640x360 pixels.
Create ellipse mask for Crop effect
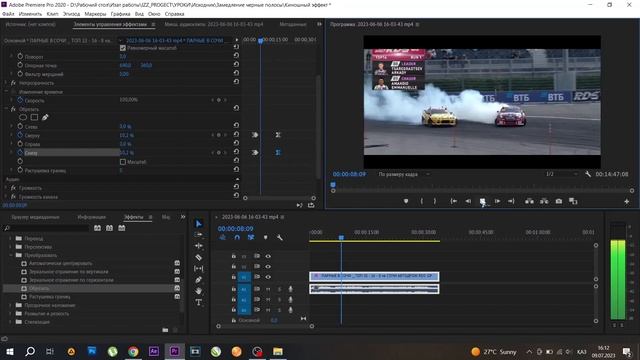[23, 118]
